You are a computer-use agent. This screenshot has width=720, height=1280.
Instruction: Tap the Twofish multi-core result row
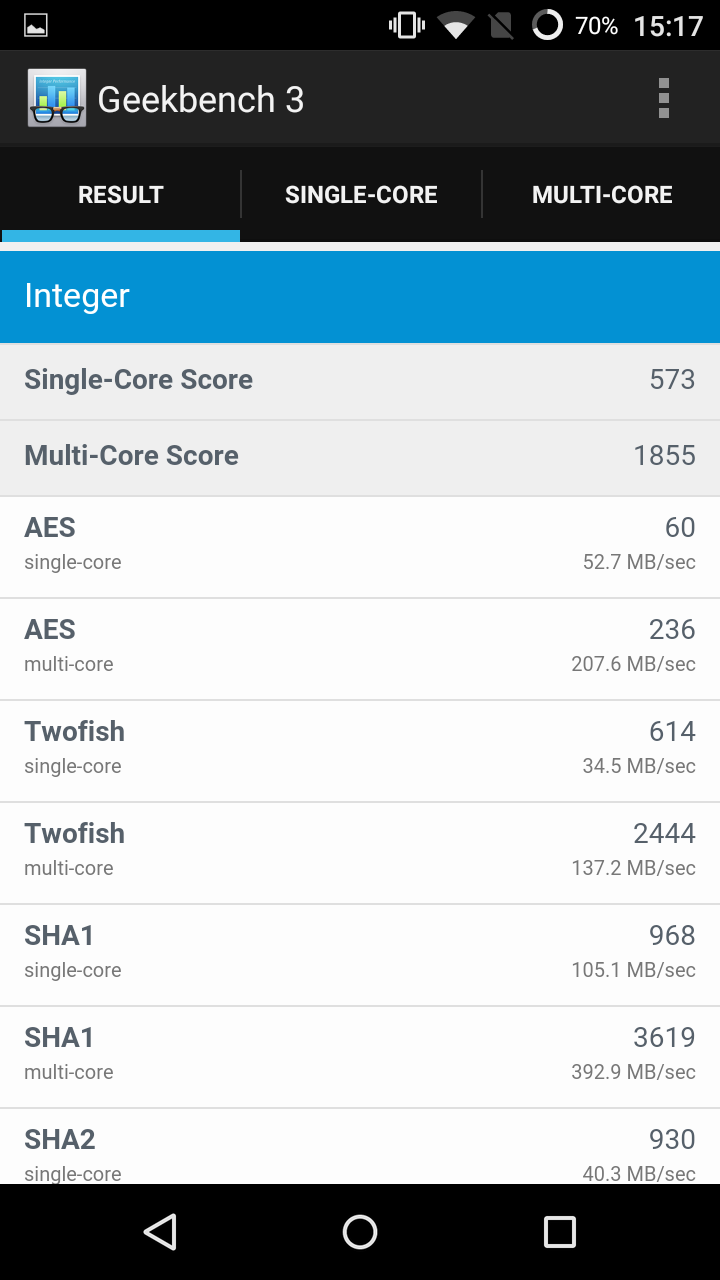[x=360, y=853]
